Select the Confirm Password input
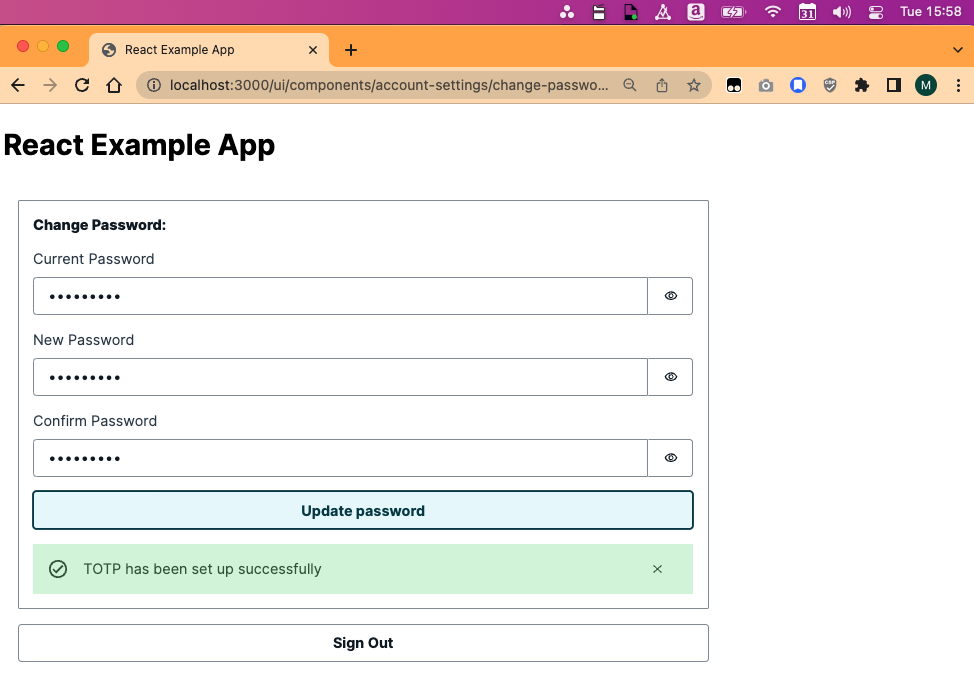 click(x=340, y=458)
